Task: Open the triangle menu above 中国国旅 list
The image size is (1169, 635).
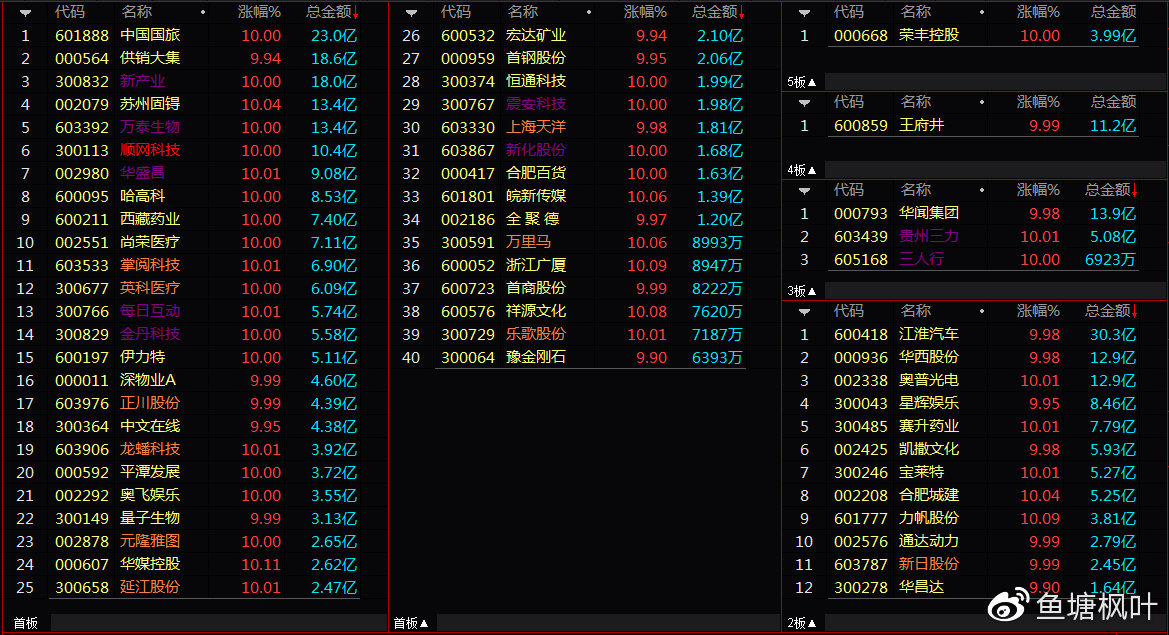Action: tap(25, 13)
